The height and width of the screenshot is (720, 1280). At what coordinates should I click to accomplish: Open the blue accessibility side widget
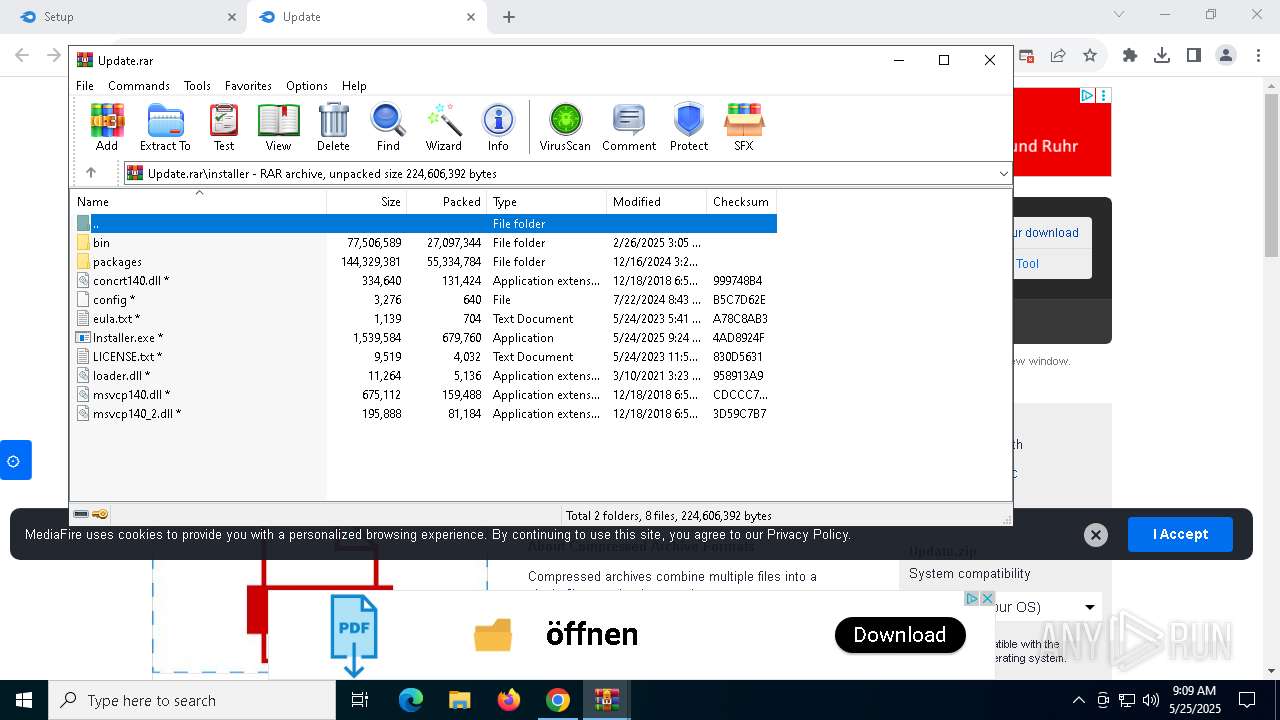(15, 460)
